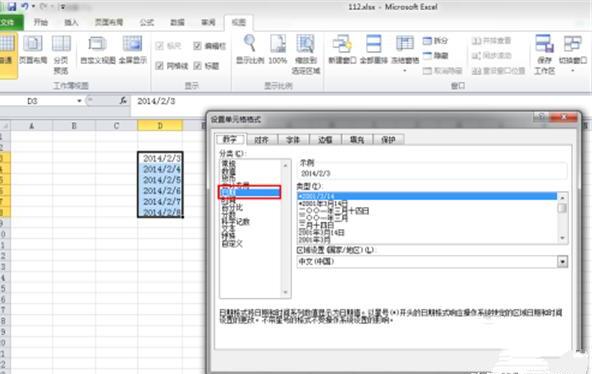Open the undo history dropdown arrow

(x=33, y=7)
